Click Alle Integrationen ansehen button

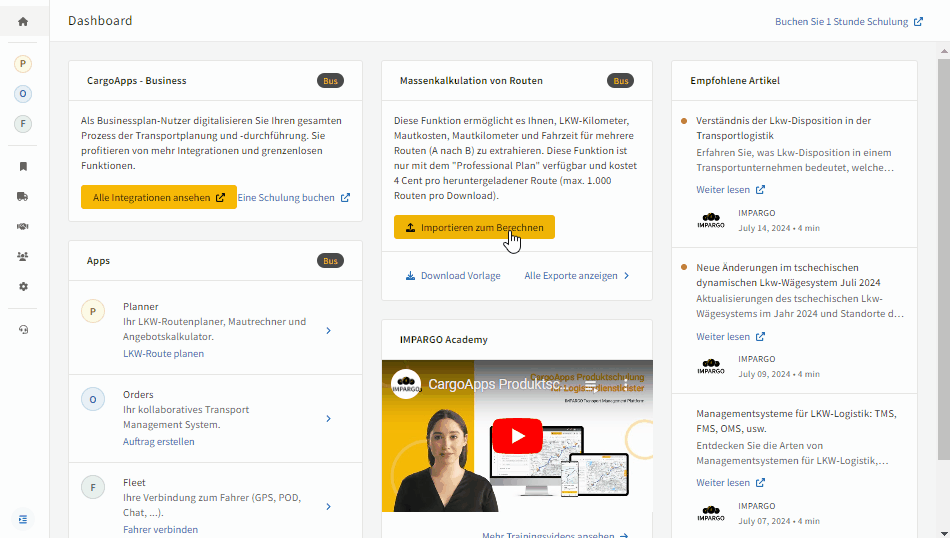(159, 198)
